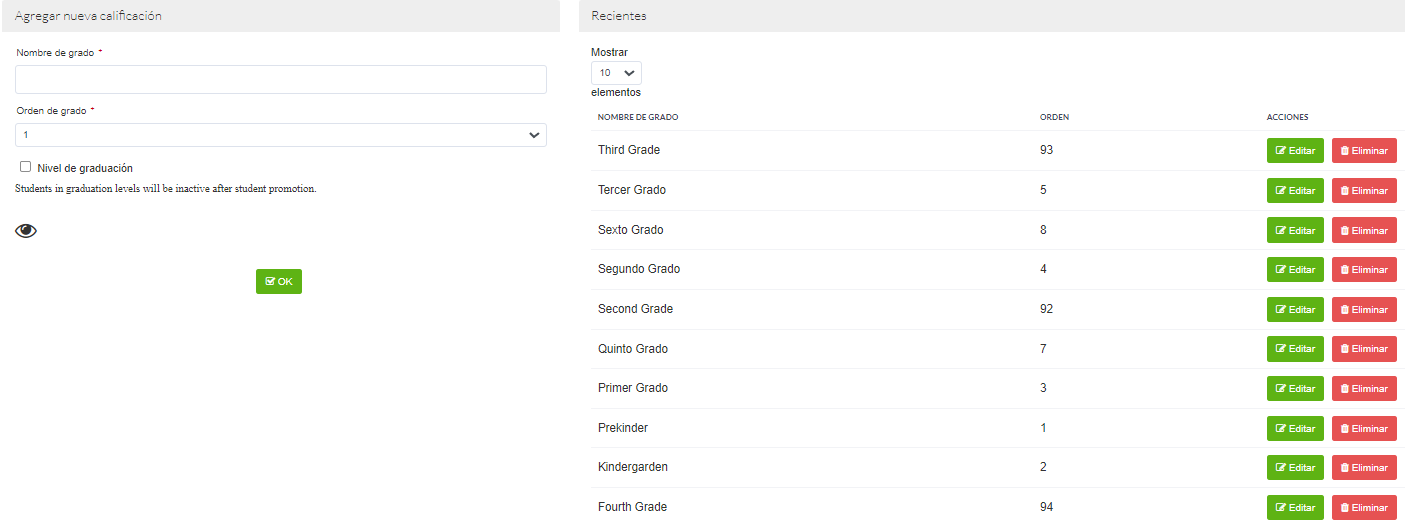Remove the Second Grade entry

(1364, 310)
